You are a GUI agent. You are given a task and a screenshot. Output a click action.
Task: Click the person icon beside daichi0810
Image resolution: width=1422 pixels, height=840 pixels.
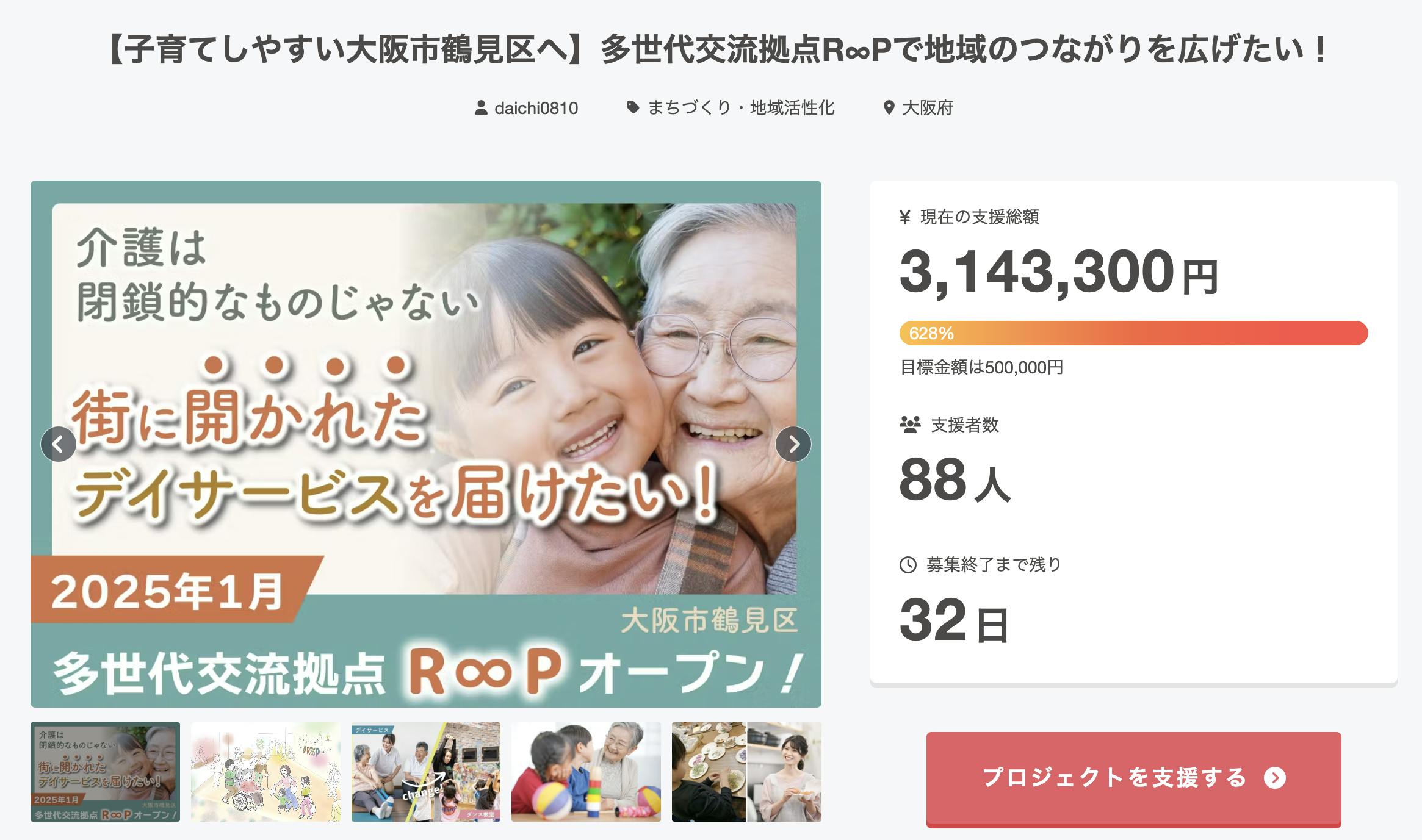(x=481, y=108)
